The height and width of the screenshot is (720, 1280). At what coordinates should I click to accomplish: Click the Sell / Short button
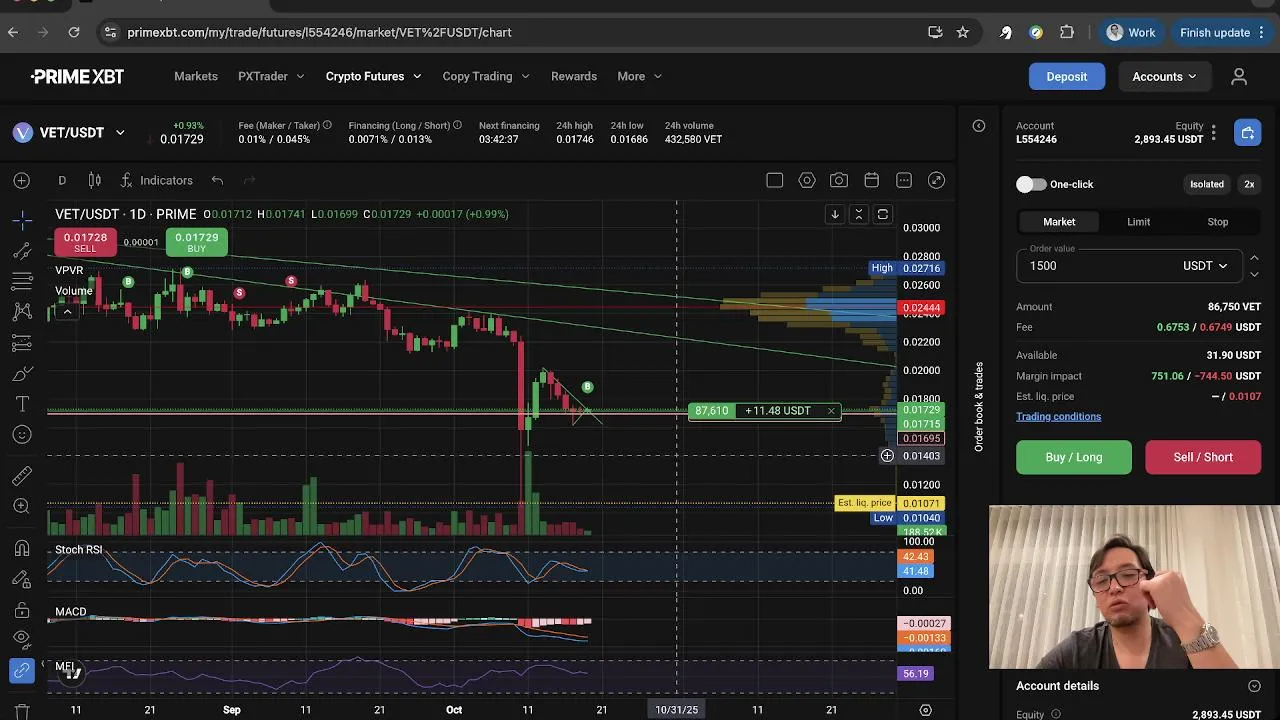point(1203,457)
